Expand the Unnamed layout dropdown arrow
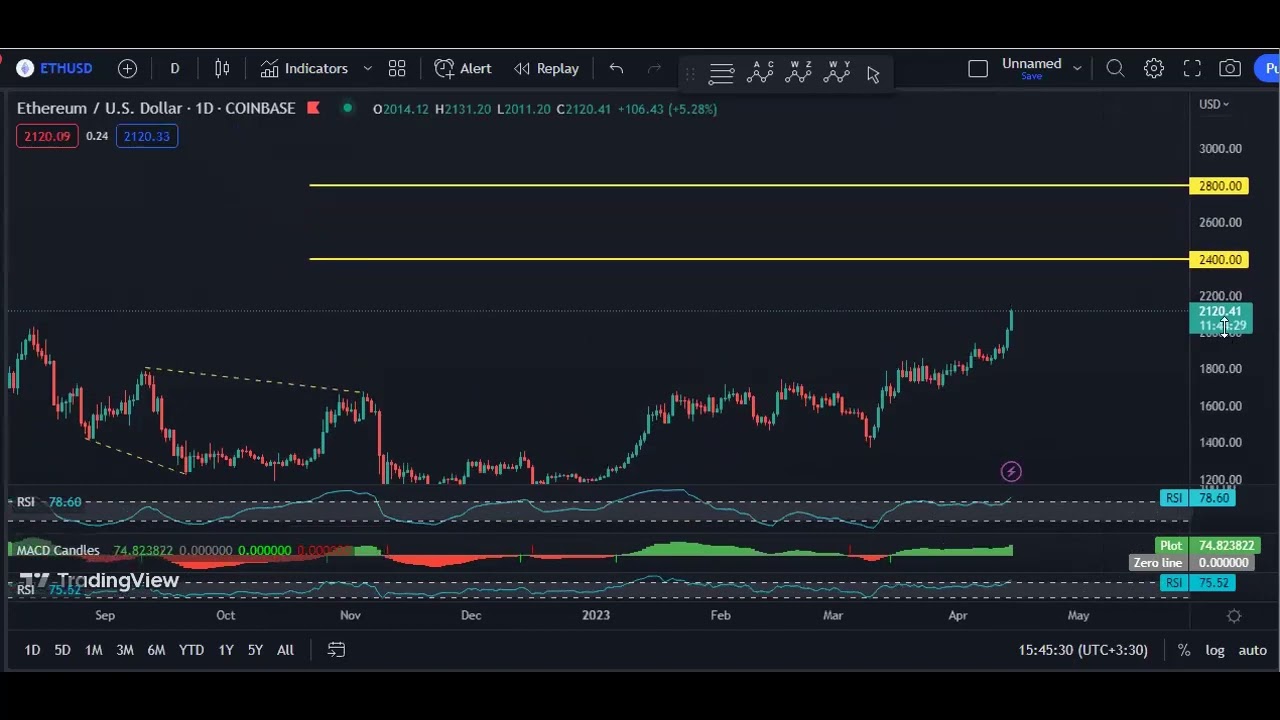Screen dimensions: 1280x720 click(1077, 68)
